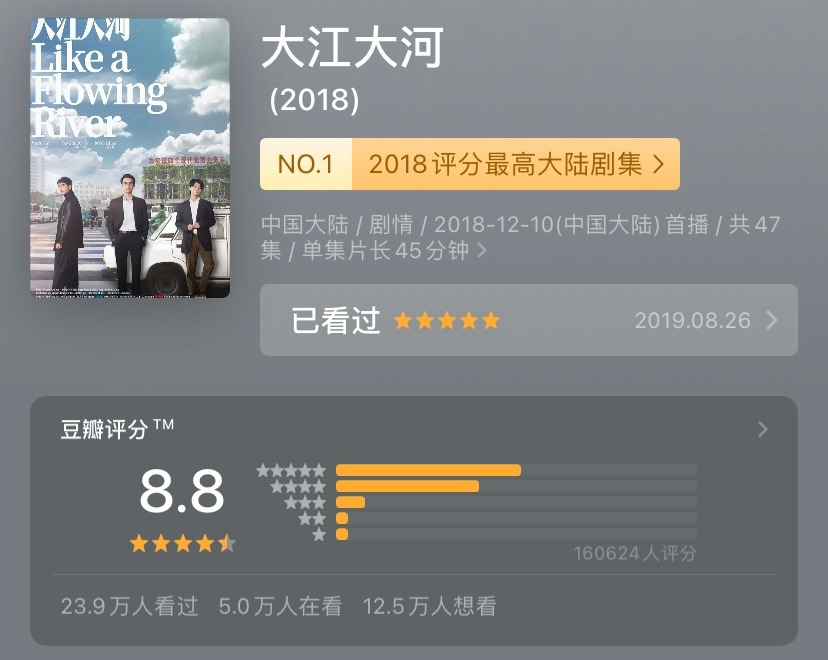The image size is (828, 660).
Task: Expand show details chevron after 45分钟
Action: [x=482, y=250]
